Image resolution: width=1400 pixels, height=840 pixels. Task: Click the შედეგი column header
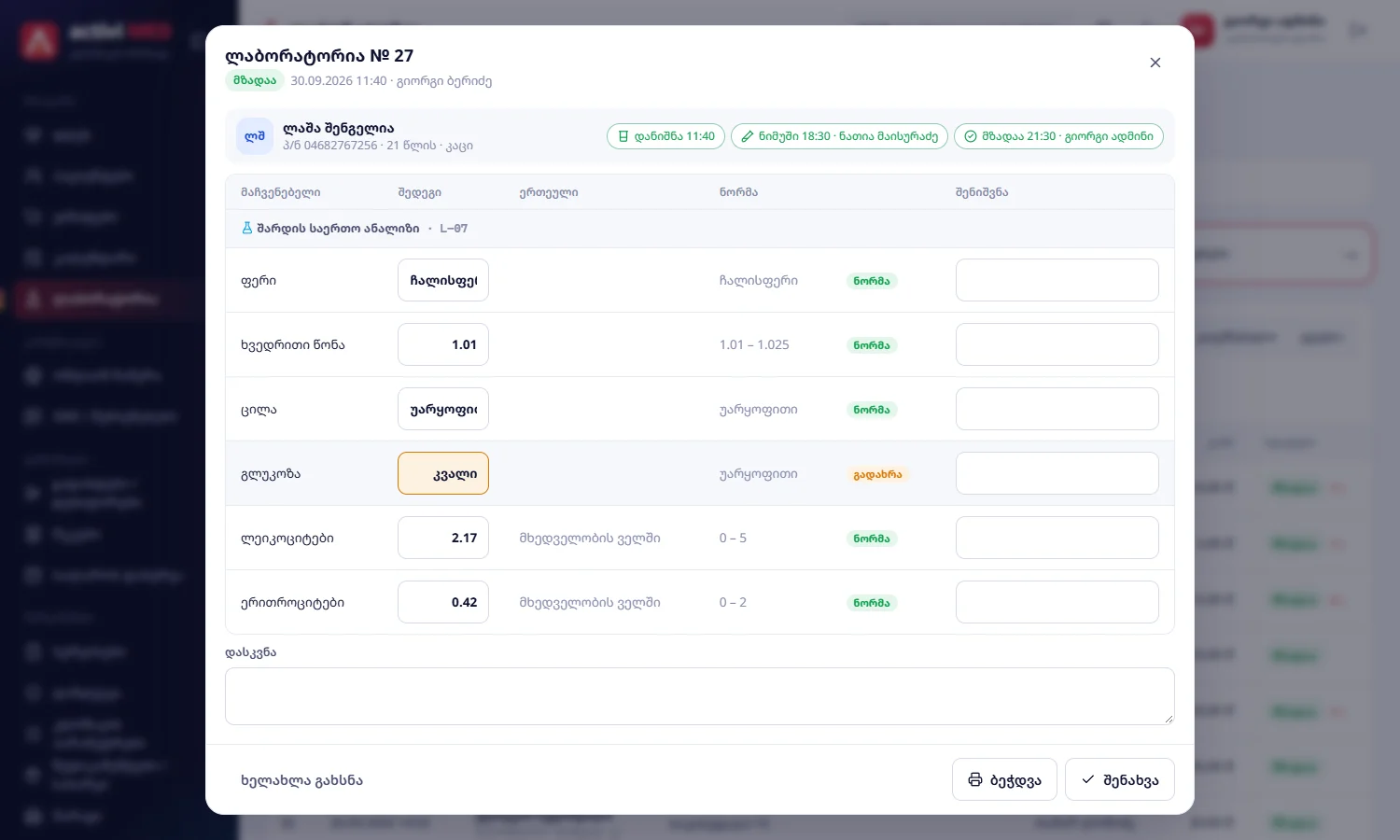[419, 192]
